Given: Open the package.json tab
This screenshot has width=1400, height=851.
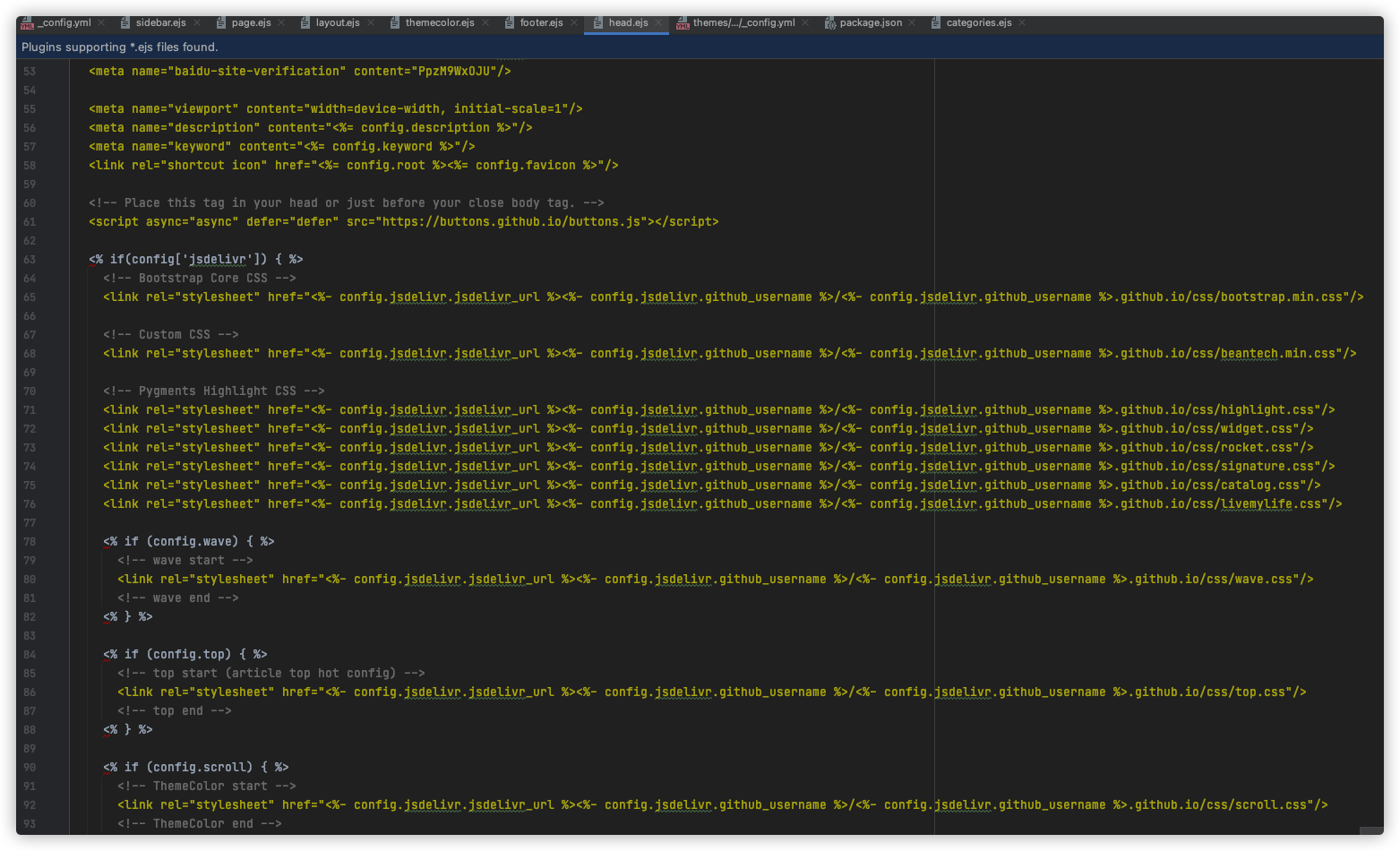Looking at the screenshot, I should pos(871,23).
